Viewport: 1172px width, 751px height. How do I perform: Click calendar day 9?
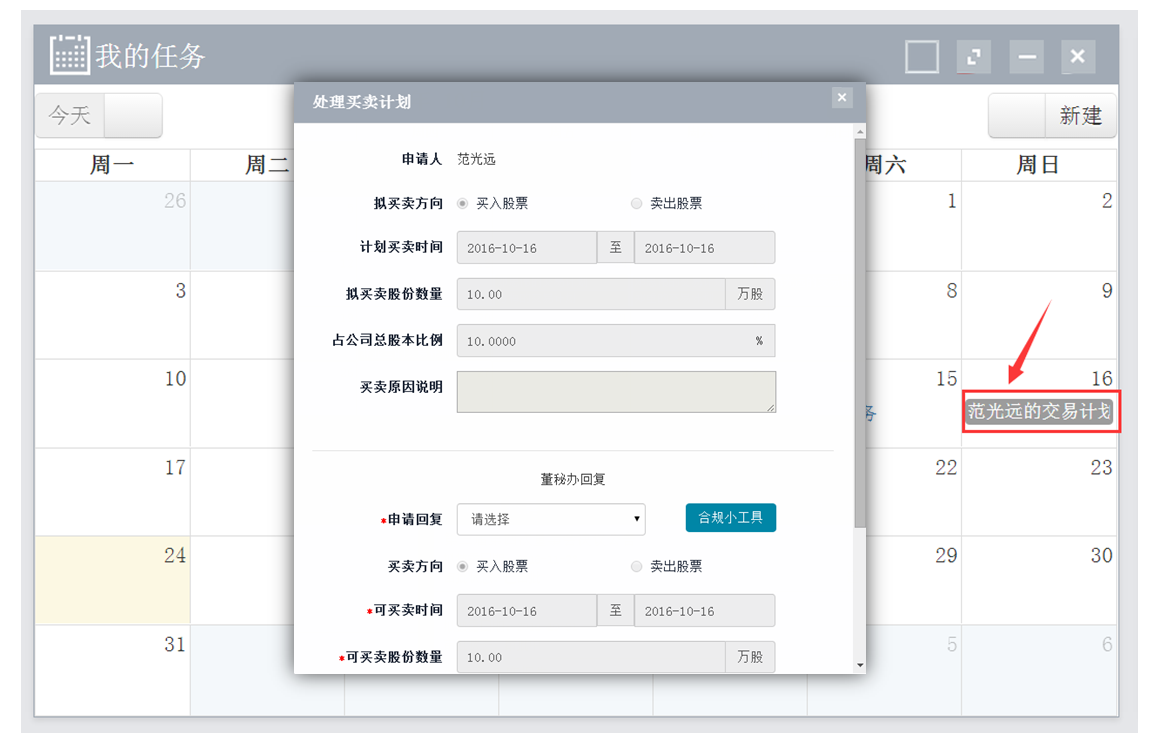pyautogui.click(x=1039, y=315)
